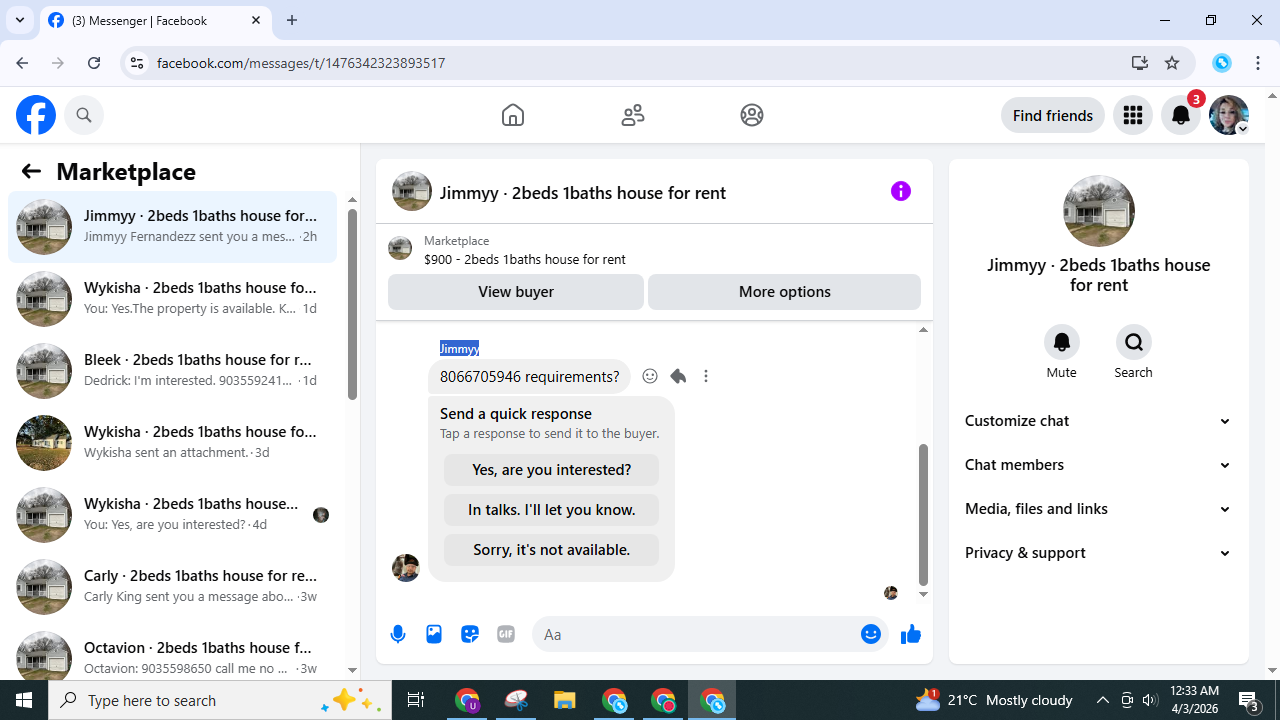The height and width of the screenshot is (720, 1280).
Task: Click the View buyer button
Action: (516, 292)
